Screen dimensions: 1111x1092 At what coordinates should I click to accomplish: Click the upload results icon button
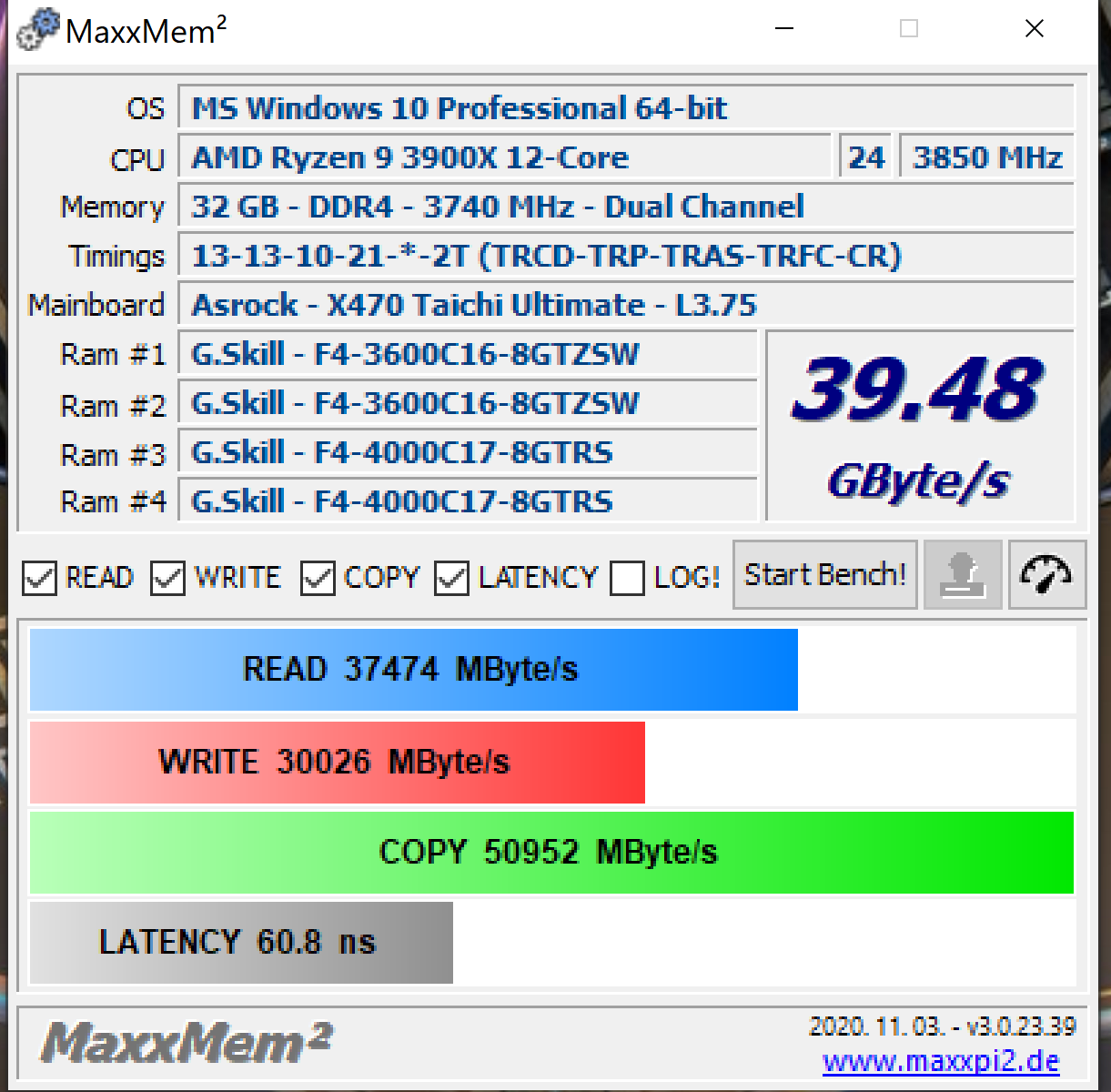963,574
